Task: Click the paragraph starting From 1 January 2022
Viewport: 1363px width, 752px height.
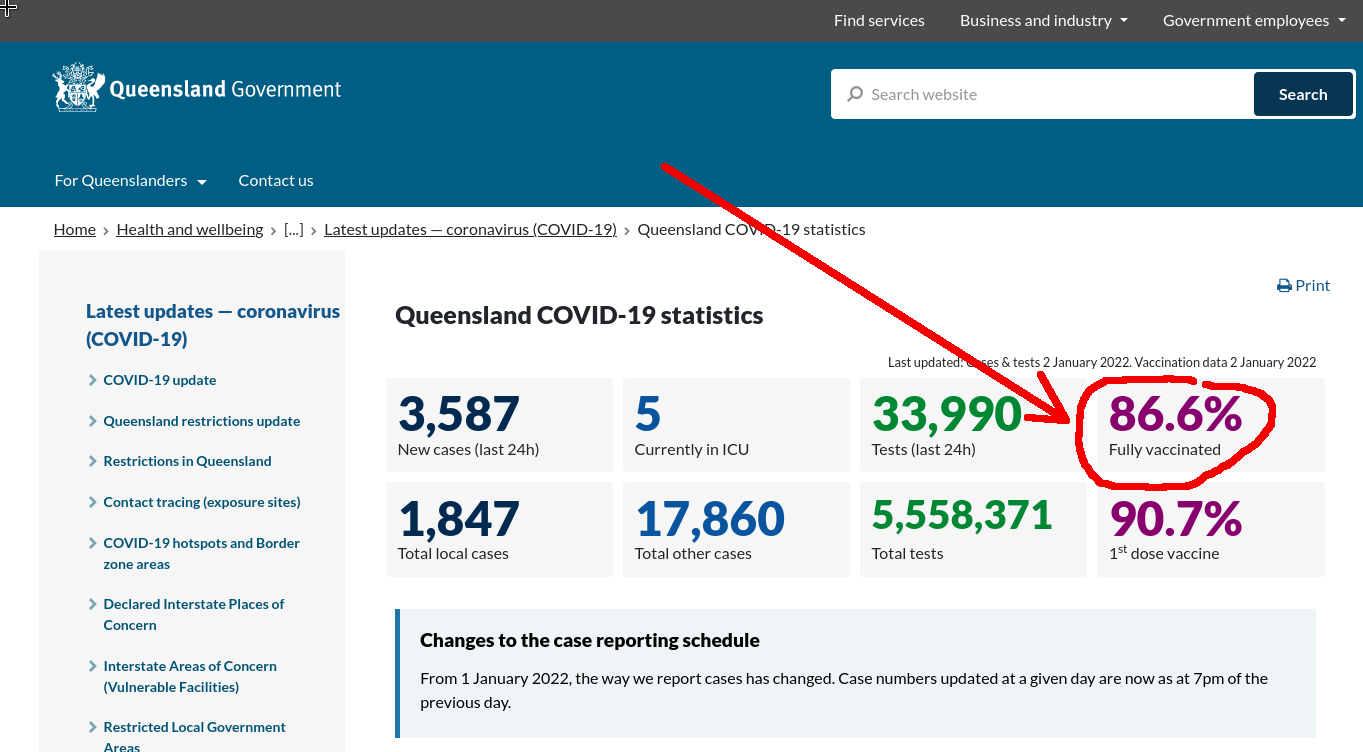Action: tap(844, 690)
